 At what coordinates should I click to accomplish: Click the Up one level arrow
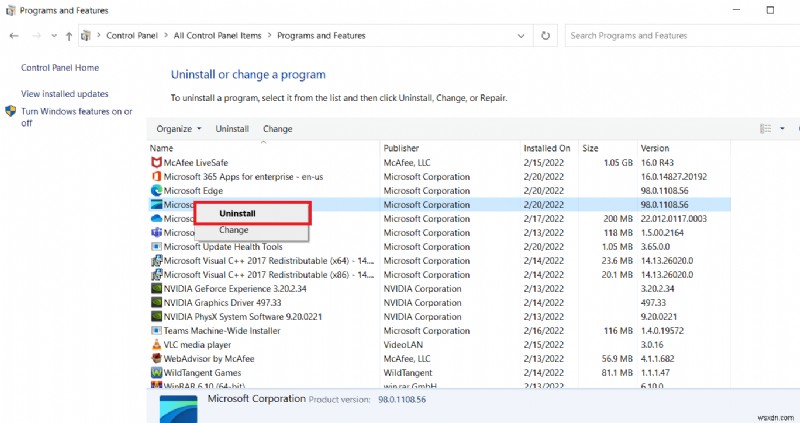click(69, 36)
